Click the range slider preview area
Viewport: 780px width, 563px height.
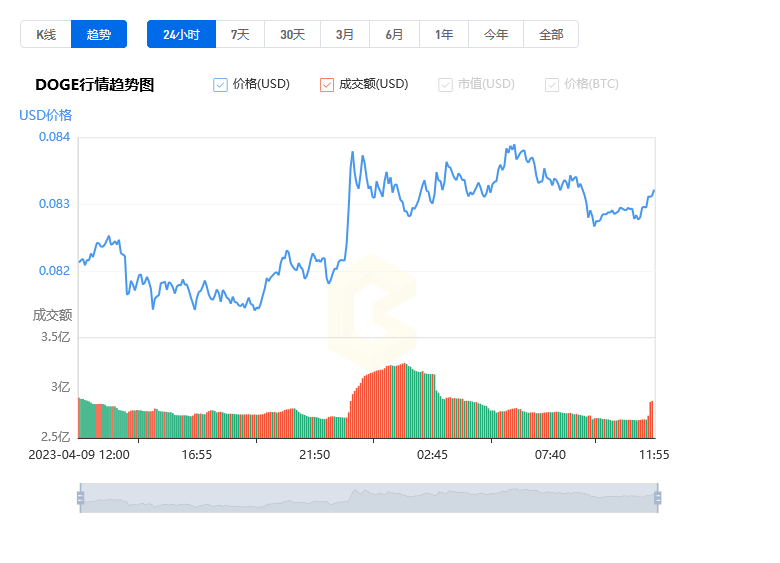tap(368, 498)
